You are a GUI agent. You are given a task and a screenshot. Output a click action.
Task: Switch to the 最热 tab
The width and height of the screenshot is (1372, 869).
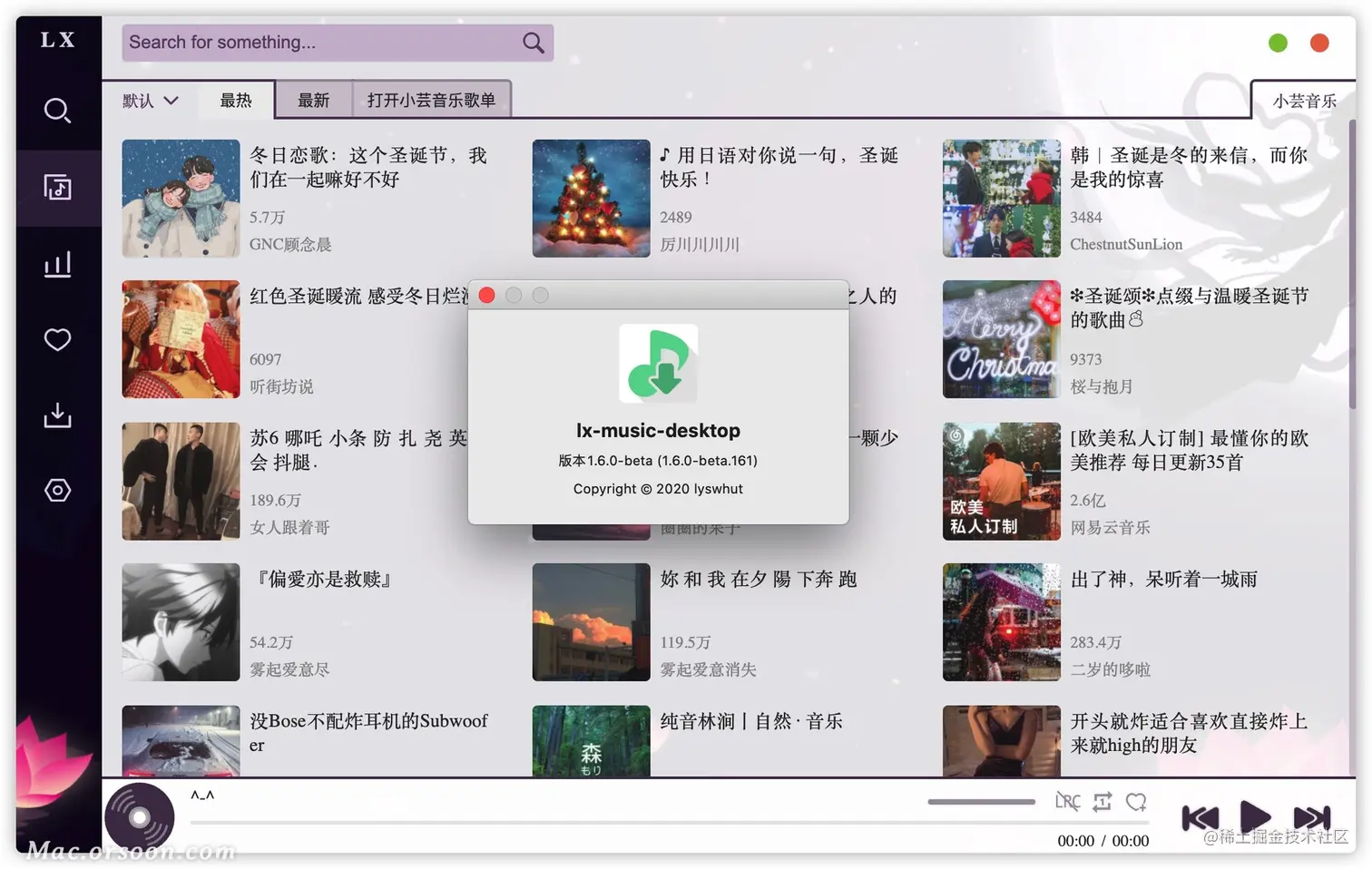coord(236,100)
